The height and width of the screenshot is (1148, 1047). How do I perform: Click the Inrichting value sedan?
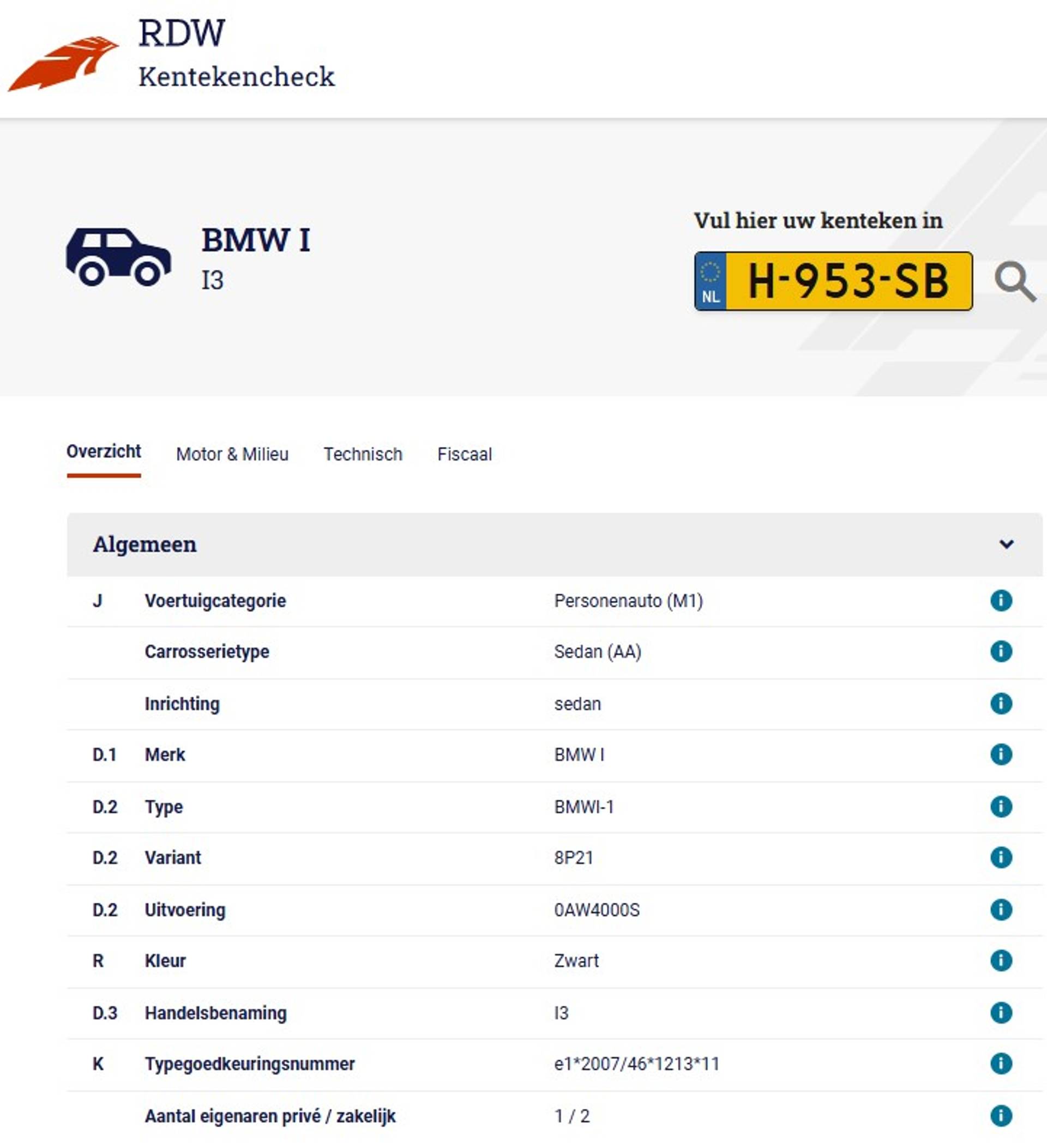(577, 704)
